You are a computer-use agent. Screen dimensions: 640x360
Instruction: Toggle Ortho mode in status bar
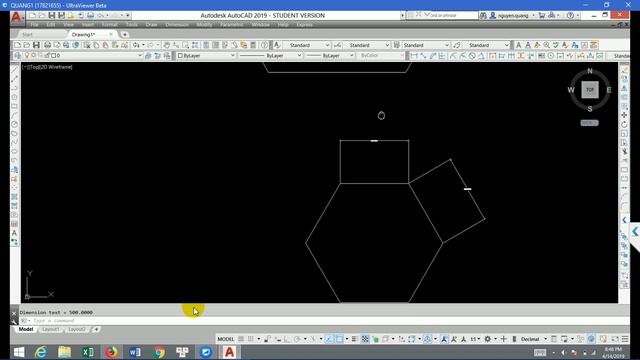click(287, 339)
